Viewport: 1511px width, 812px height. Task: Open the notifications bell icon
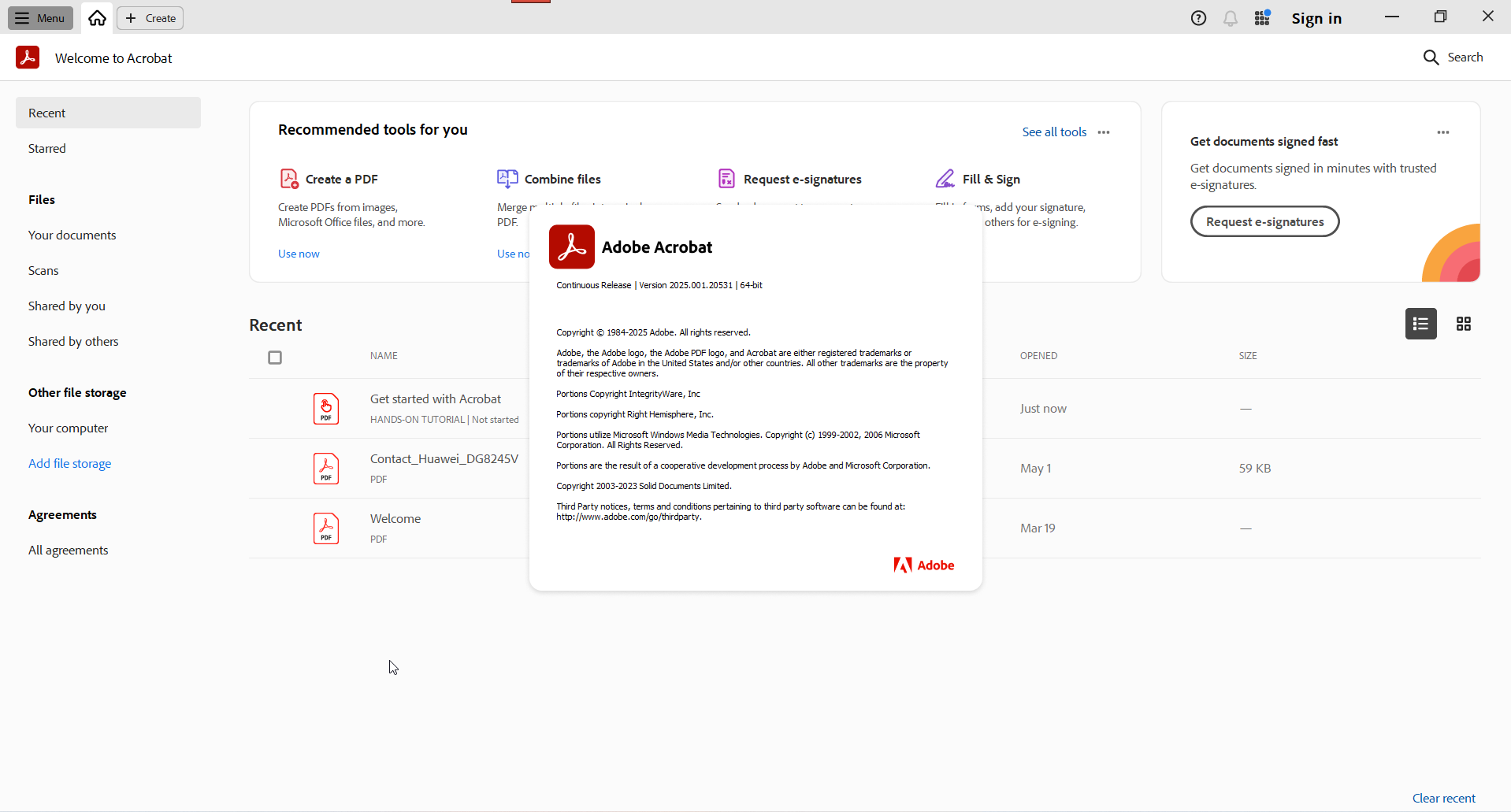(x=1231, y=18)
